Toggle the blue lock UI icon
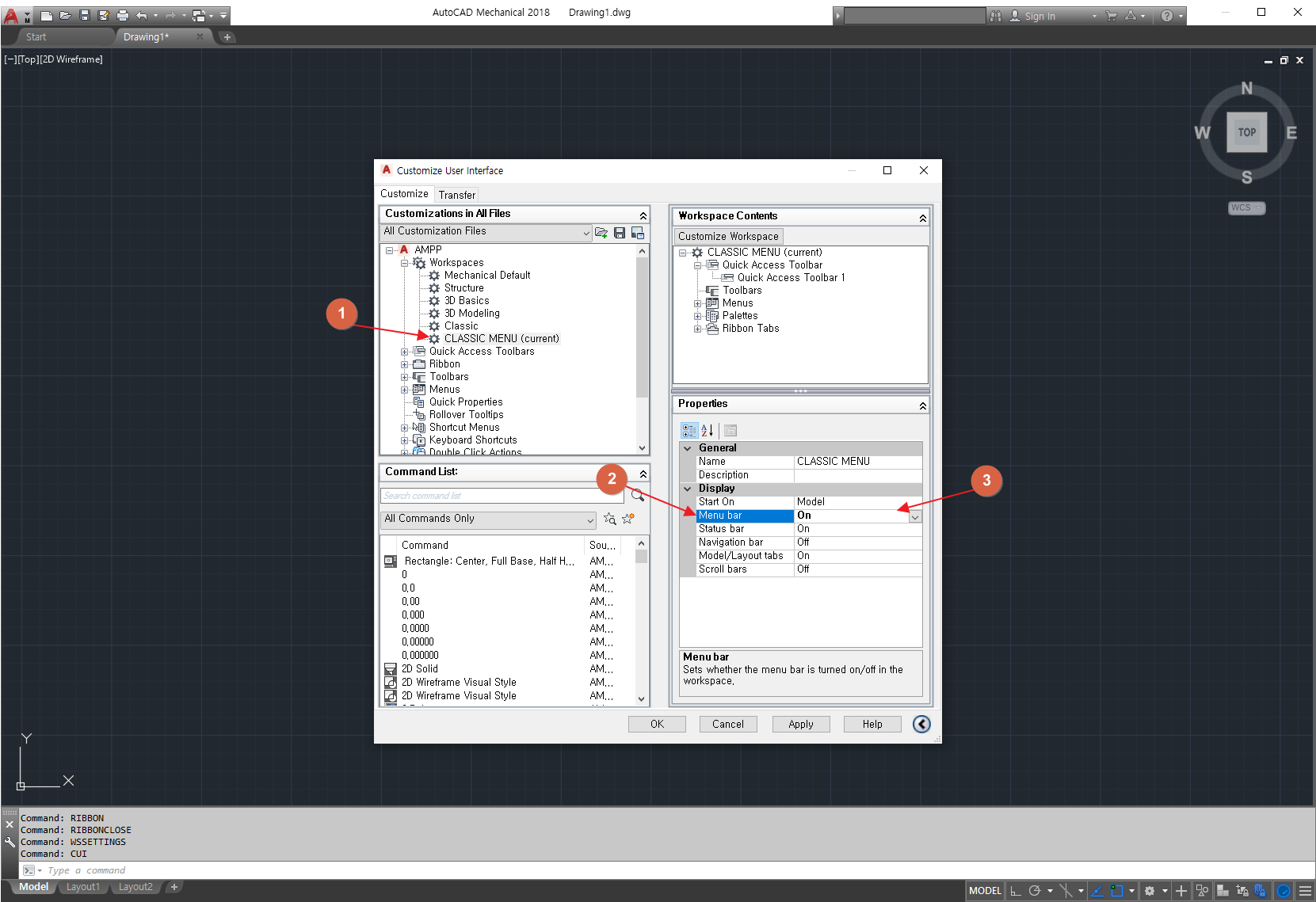 (x=1260, y=891)
